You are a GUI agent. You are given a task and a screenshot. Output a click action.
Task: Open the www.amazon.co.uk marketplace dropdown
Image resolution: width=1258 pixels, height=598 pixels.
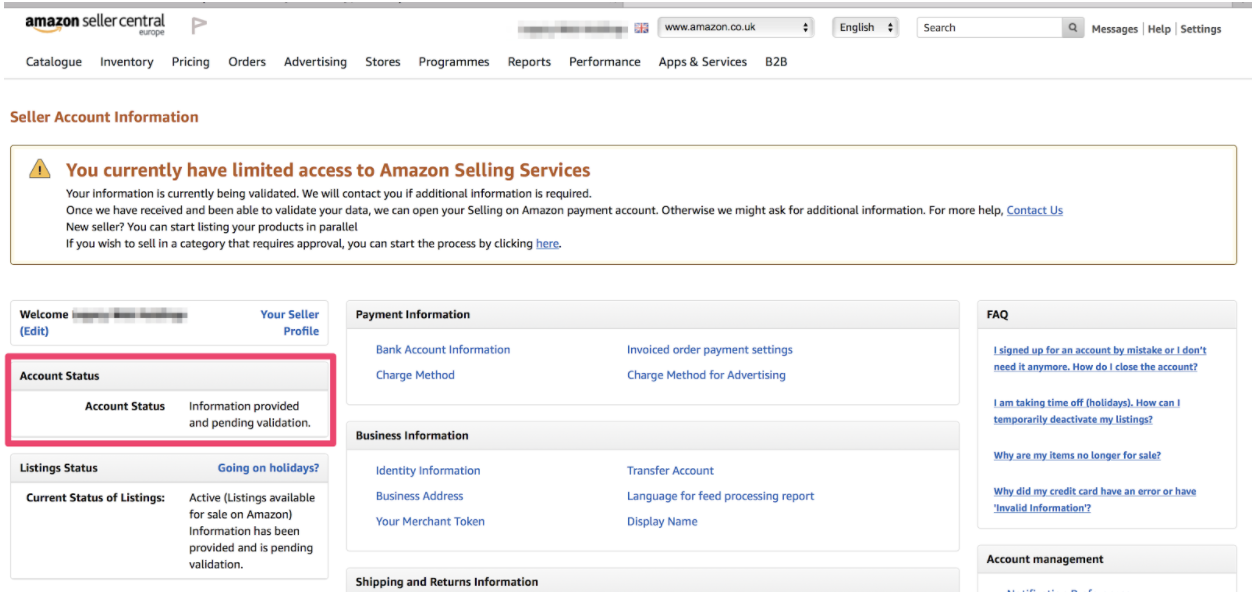click(735, 28)
